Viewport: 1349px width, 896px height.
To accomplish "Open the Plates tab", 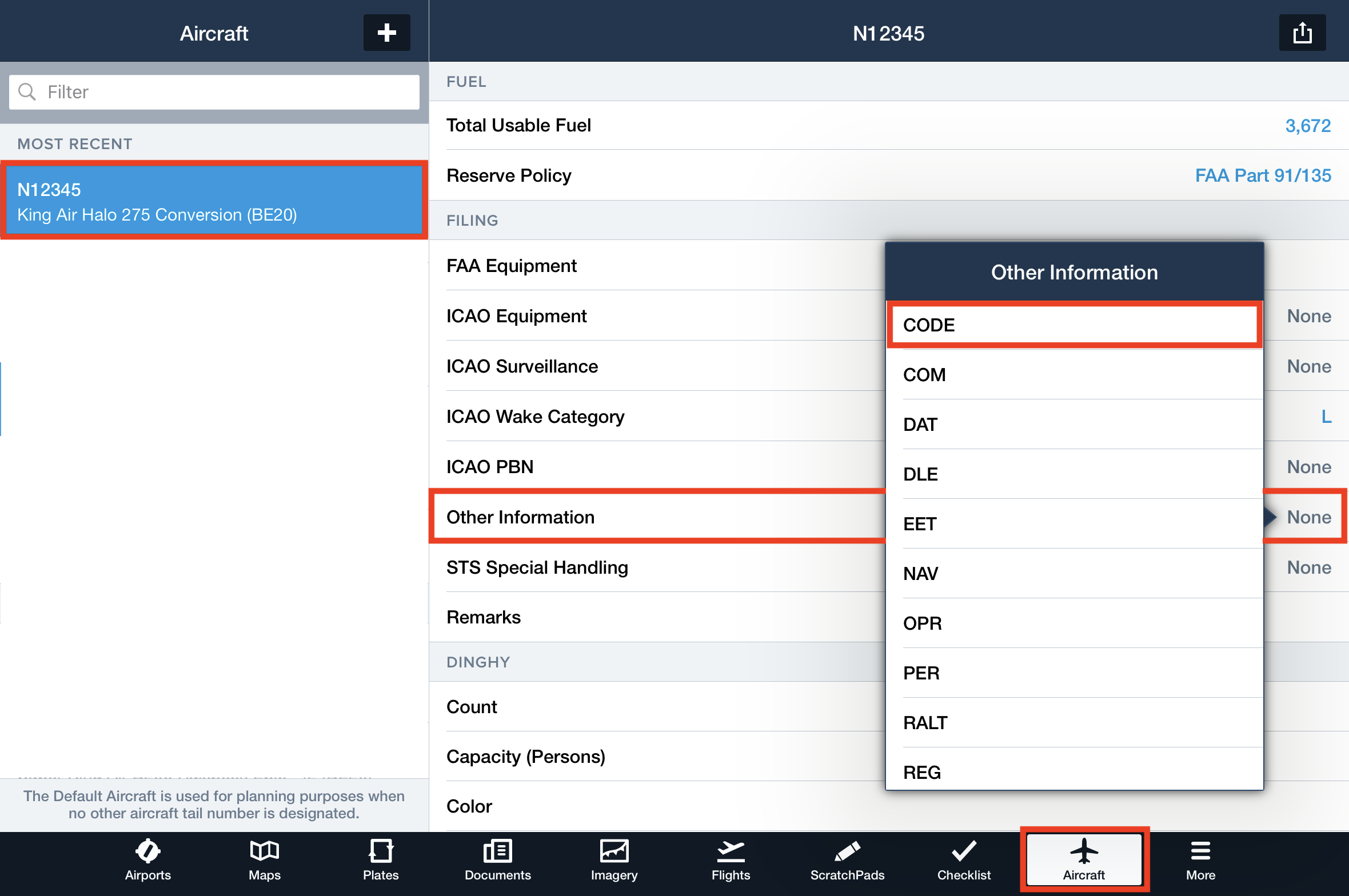I will coord(380,860).
